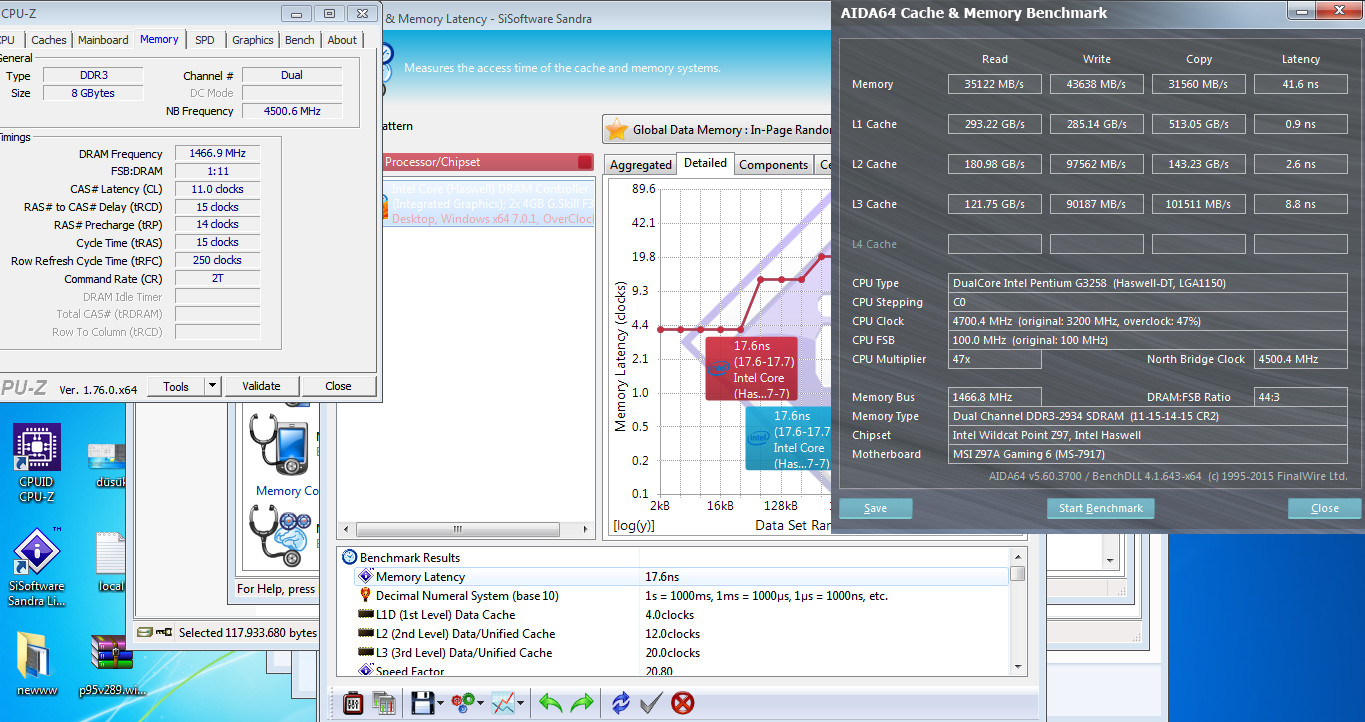Click the Benchmark Results clock icon
This screenshot has width=1365, height=722.
click(349, 558)
